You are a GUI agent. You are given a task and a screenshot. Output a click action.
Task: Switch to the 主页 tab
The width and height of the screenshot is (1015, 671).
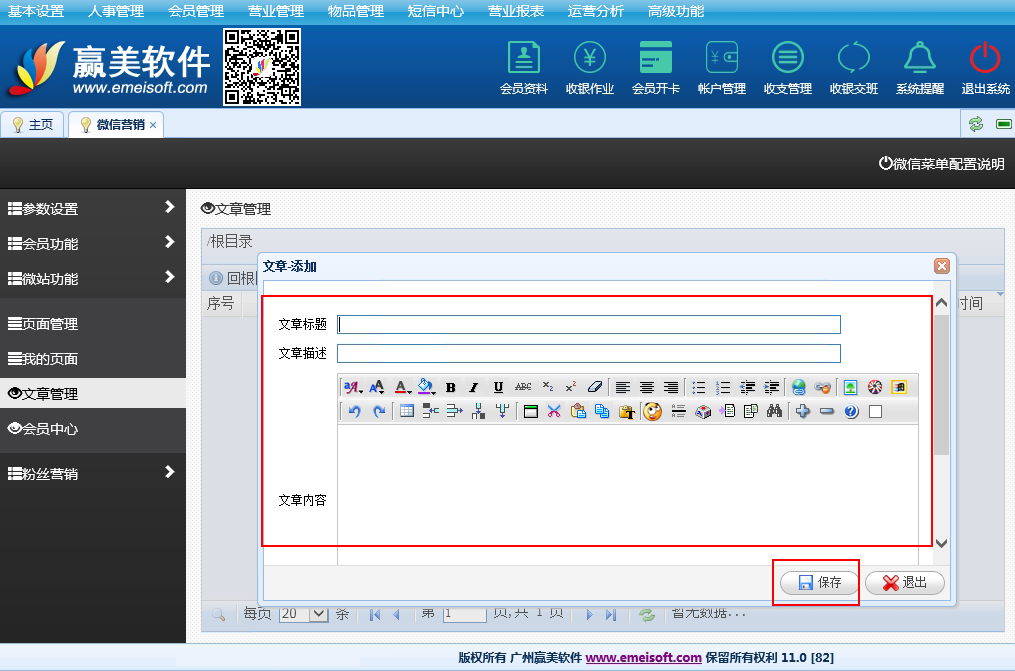(33, 125)
